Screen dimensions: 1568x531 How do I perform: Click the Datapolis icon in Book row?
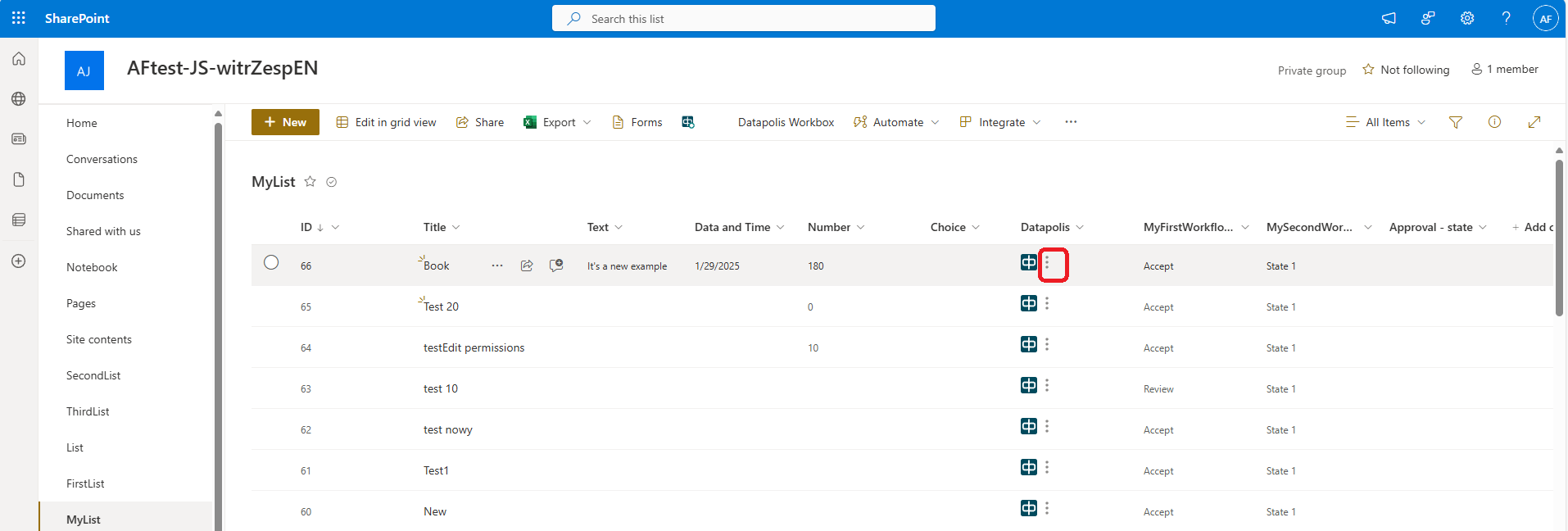point(1029,262)
